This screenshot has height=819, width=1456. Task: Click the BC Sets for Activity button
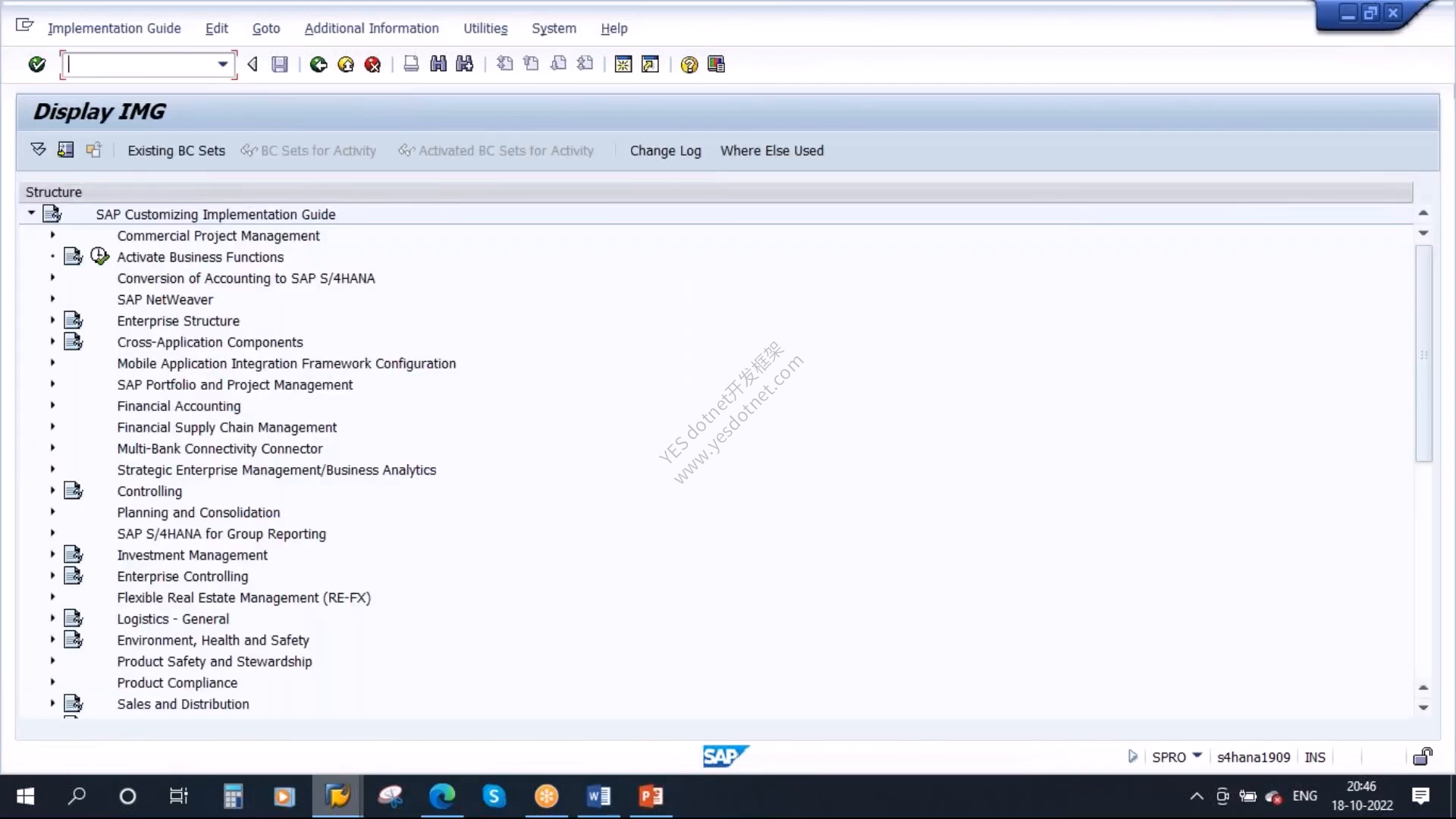[x=309, y=150]
